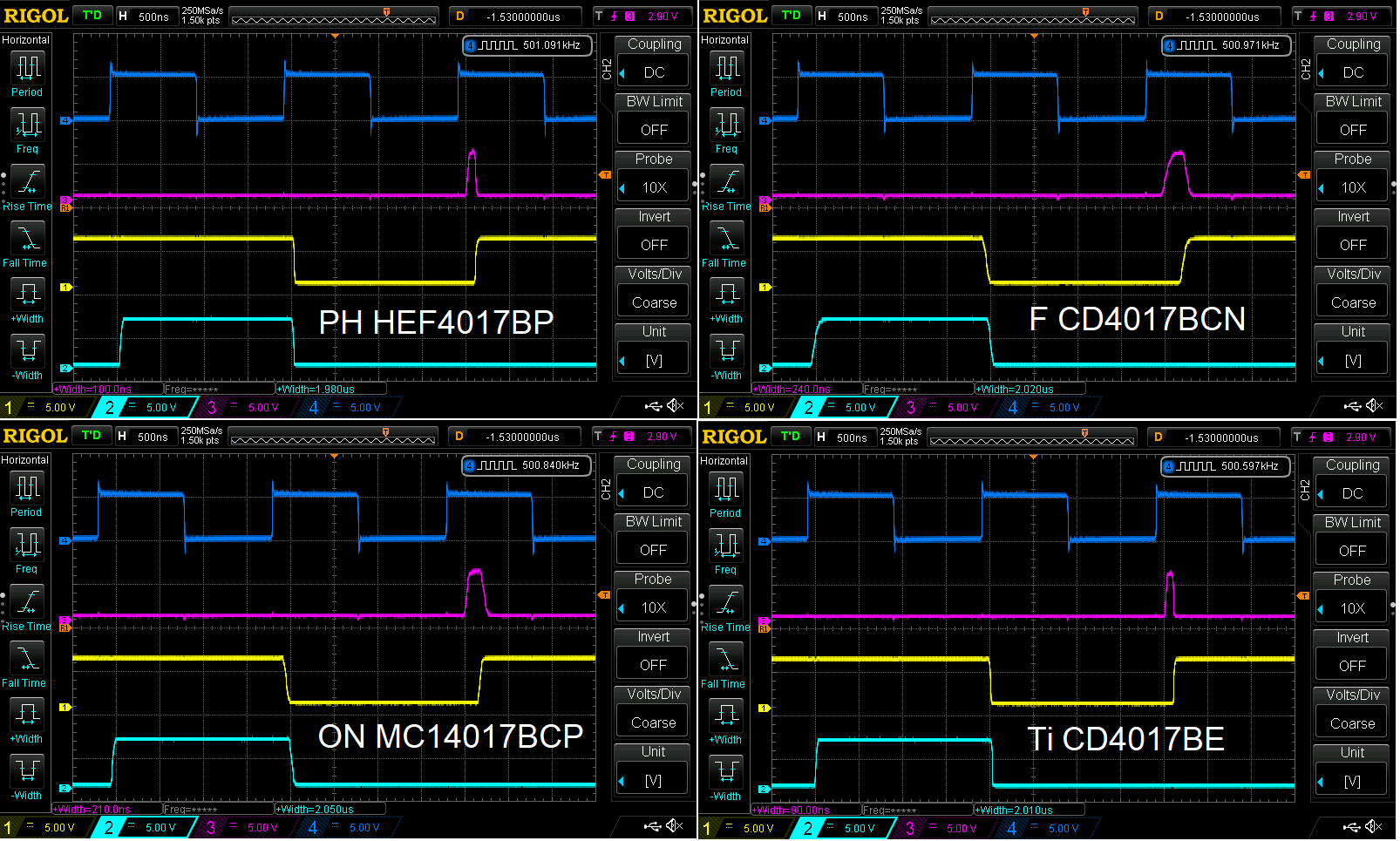Select Freq measurement in the F CD4017BCN panel
This screenshot has height=841, width=1400.
pos(727,131)
